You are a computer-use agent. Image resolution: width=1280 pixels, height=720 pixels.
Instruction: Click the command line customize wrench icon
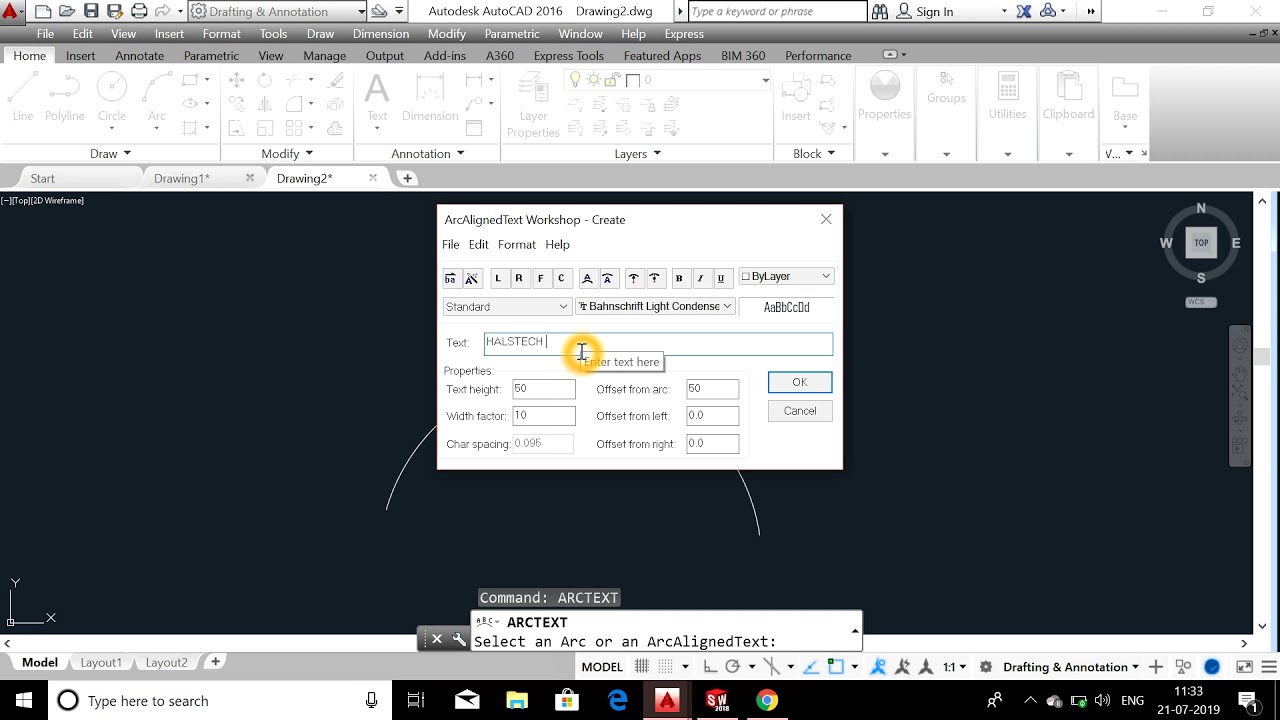[x=459, y=639]
